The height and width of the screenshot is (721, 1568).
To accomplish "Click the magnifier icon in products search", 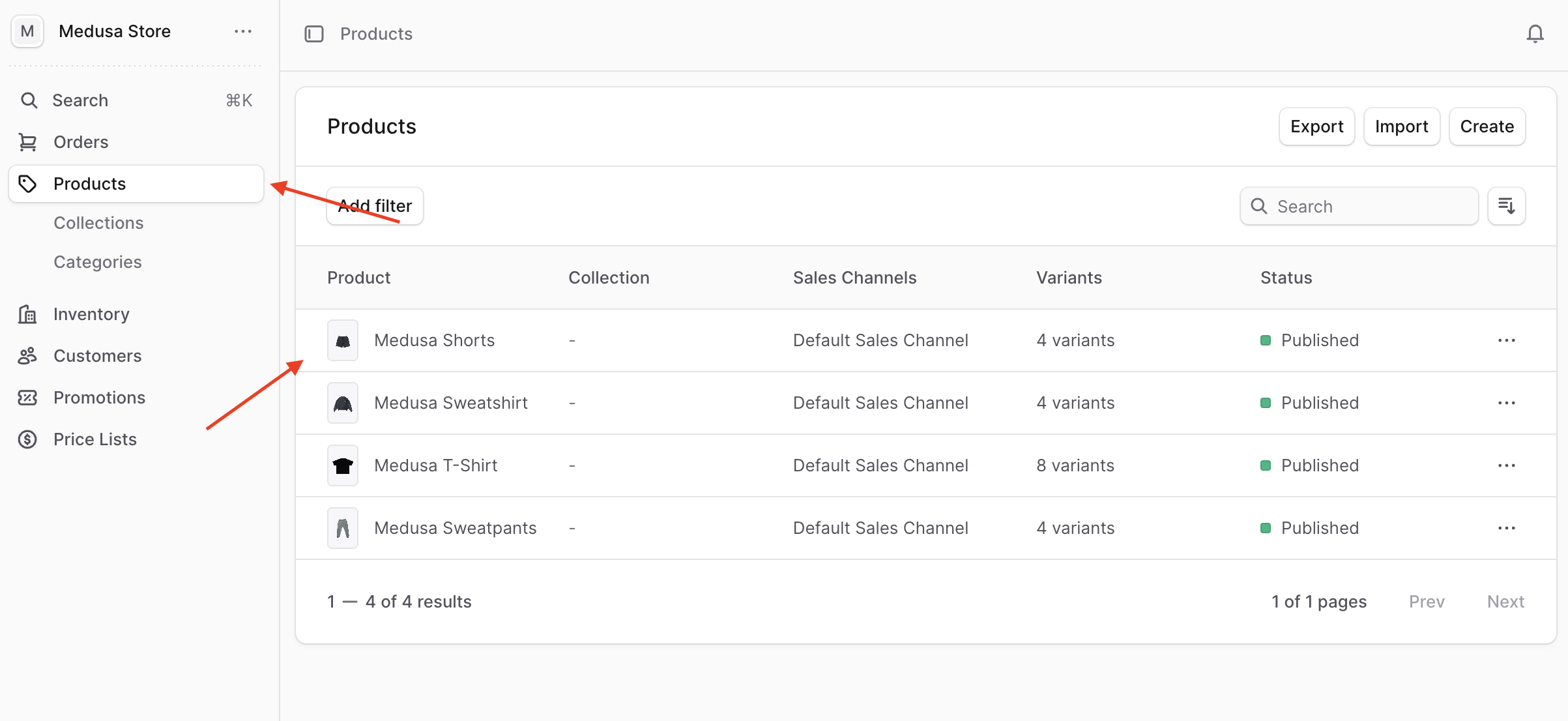I will pyautogui.click(x=1259, y=206).
